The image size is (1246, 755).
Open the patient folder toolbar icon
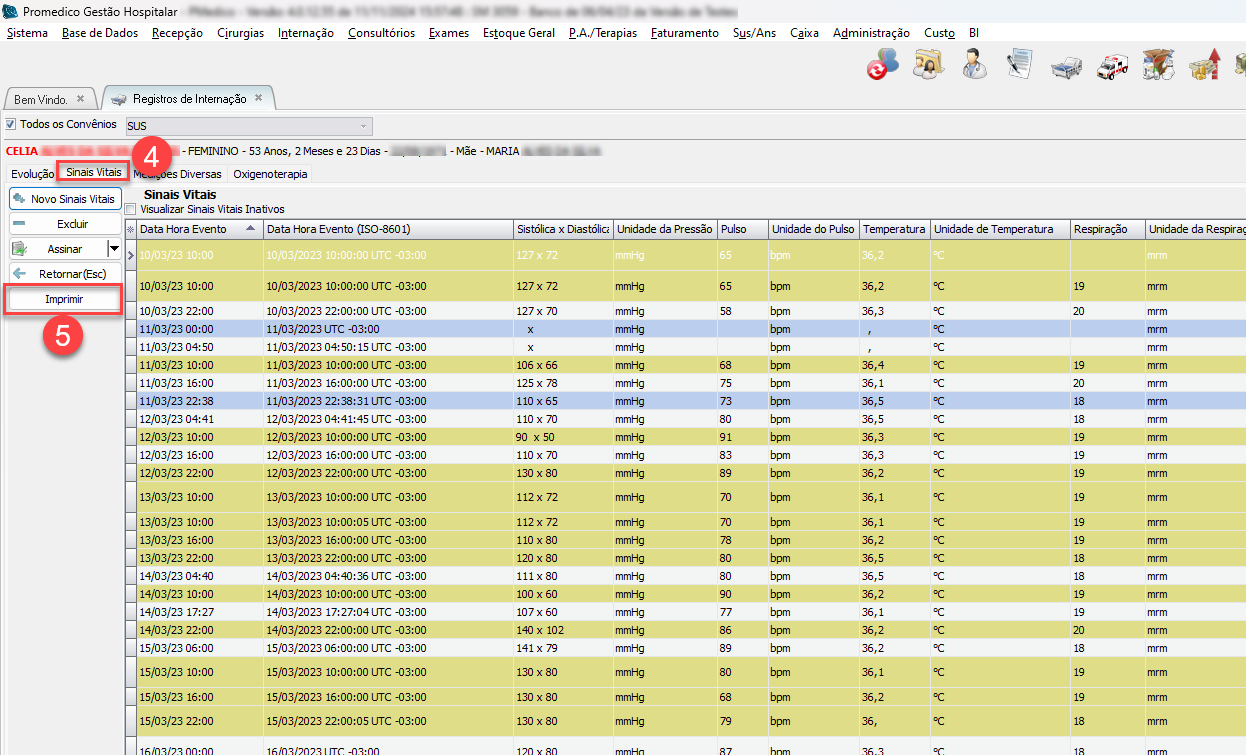point(929,65)
